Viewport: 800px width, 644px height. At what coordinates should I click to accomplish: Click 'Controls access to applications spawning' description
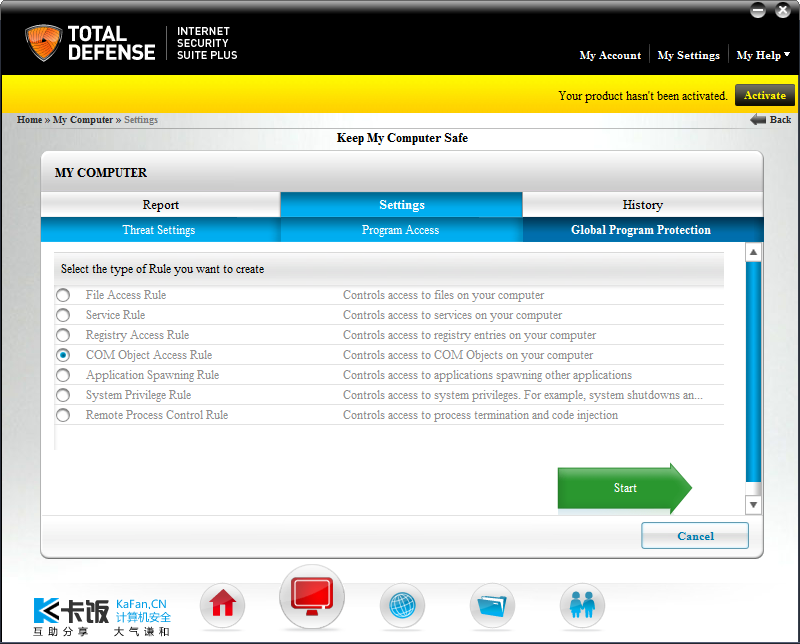(x=487, y=375)
